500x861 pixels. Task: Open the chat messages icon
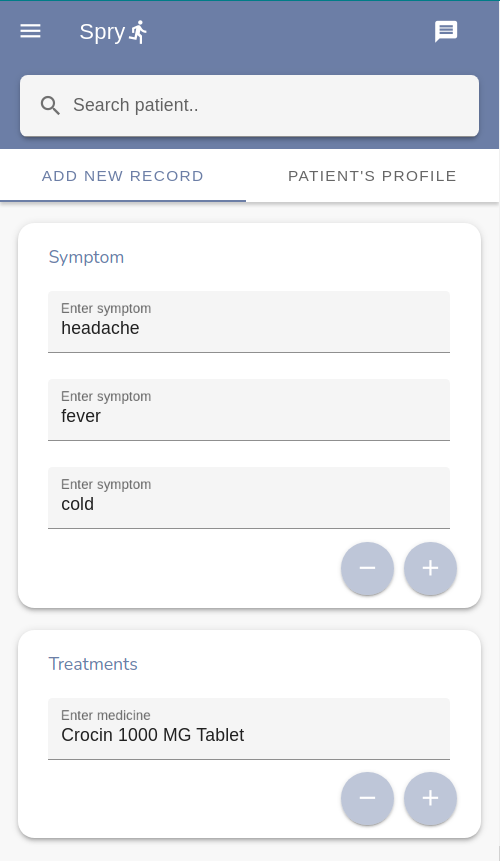tap(446, 32)
